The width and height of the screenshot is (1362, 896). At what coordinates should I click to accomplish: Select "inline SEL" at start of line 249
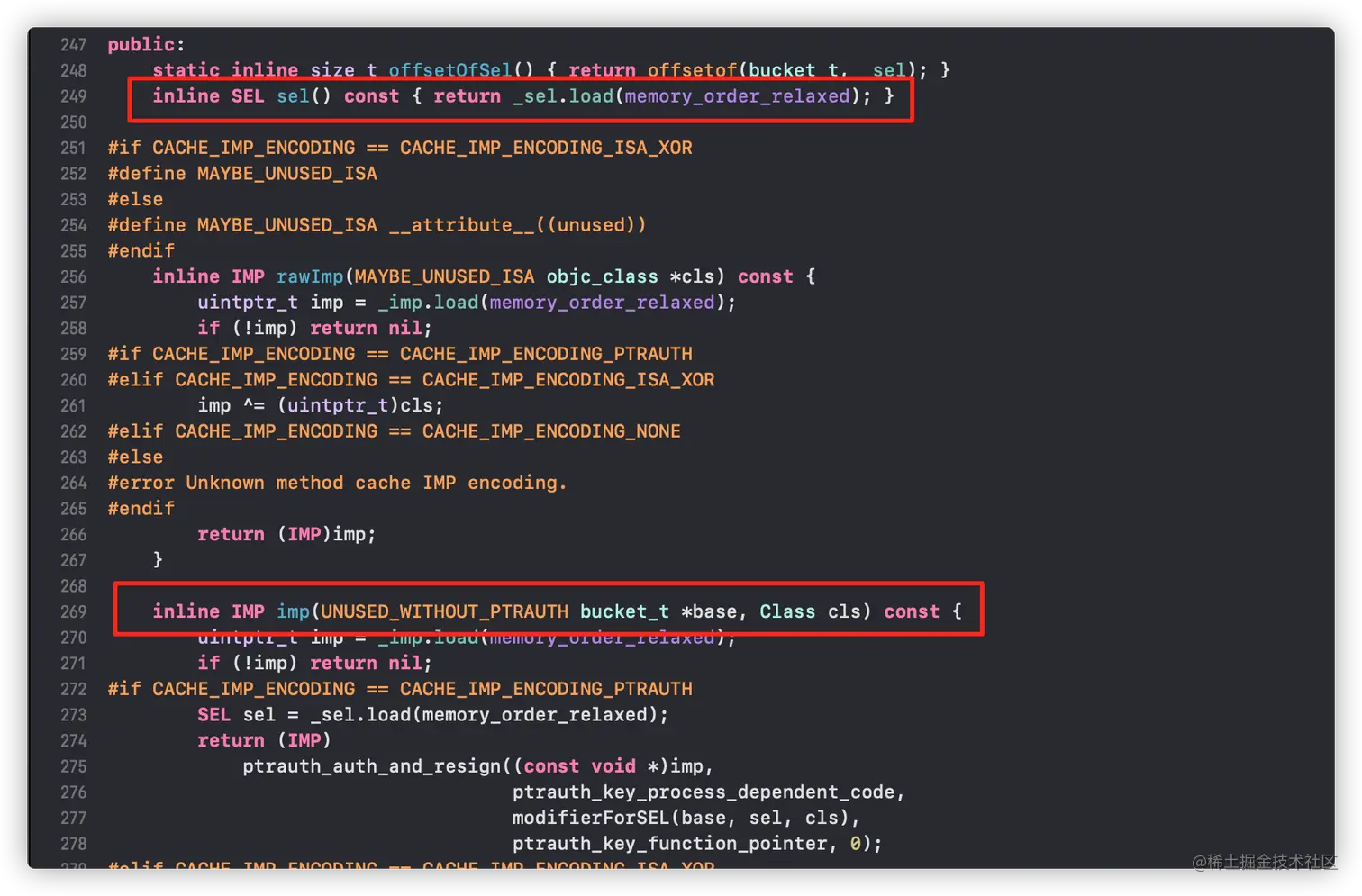tap(208, 96)
